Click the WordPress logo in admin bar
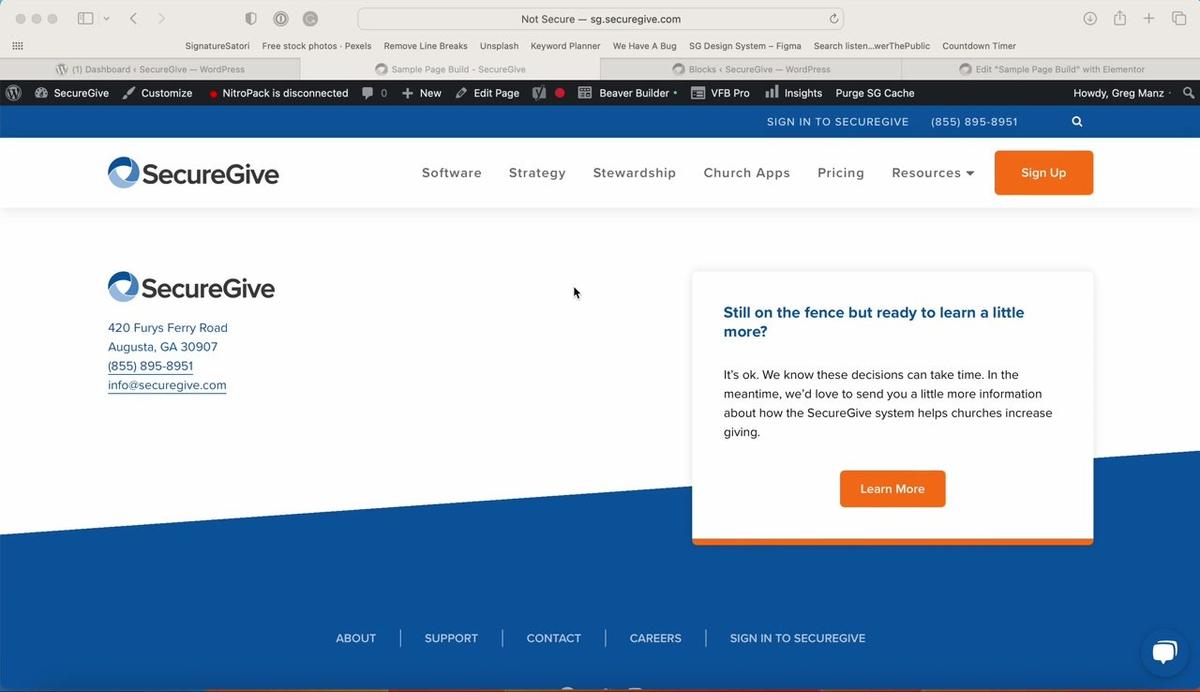1200x692 pixels. point(14,93)
